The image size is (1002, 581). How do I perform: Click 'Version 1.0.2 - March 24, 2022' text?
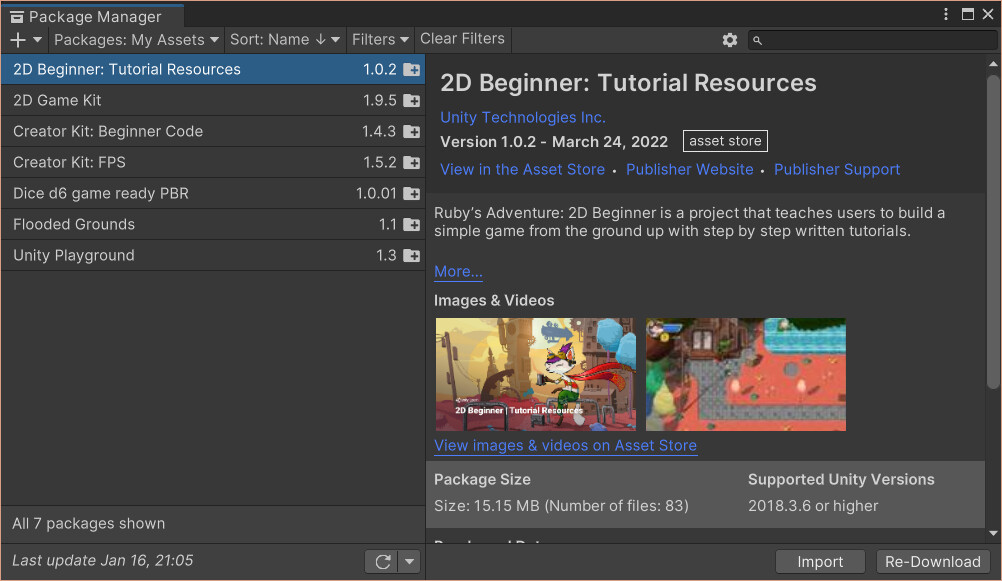click(x=554, y=142)
